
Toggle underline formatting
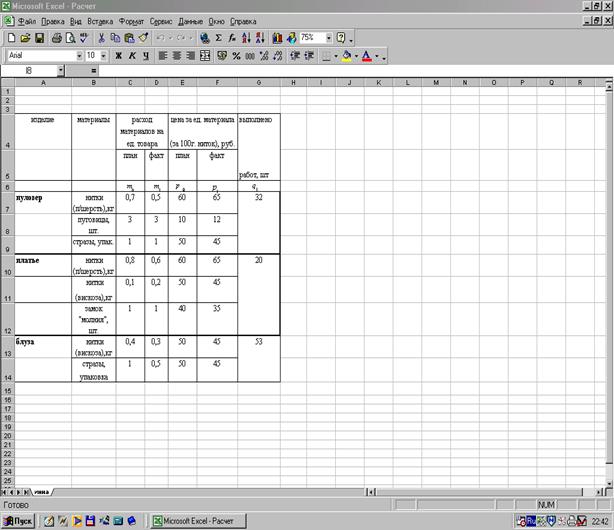[144, 56]
